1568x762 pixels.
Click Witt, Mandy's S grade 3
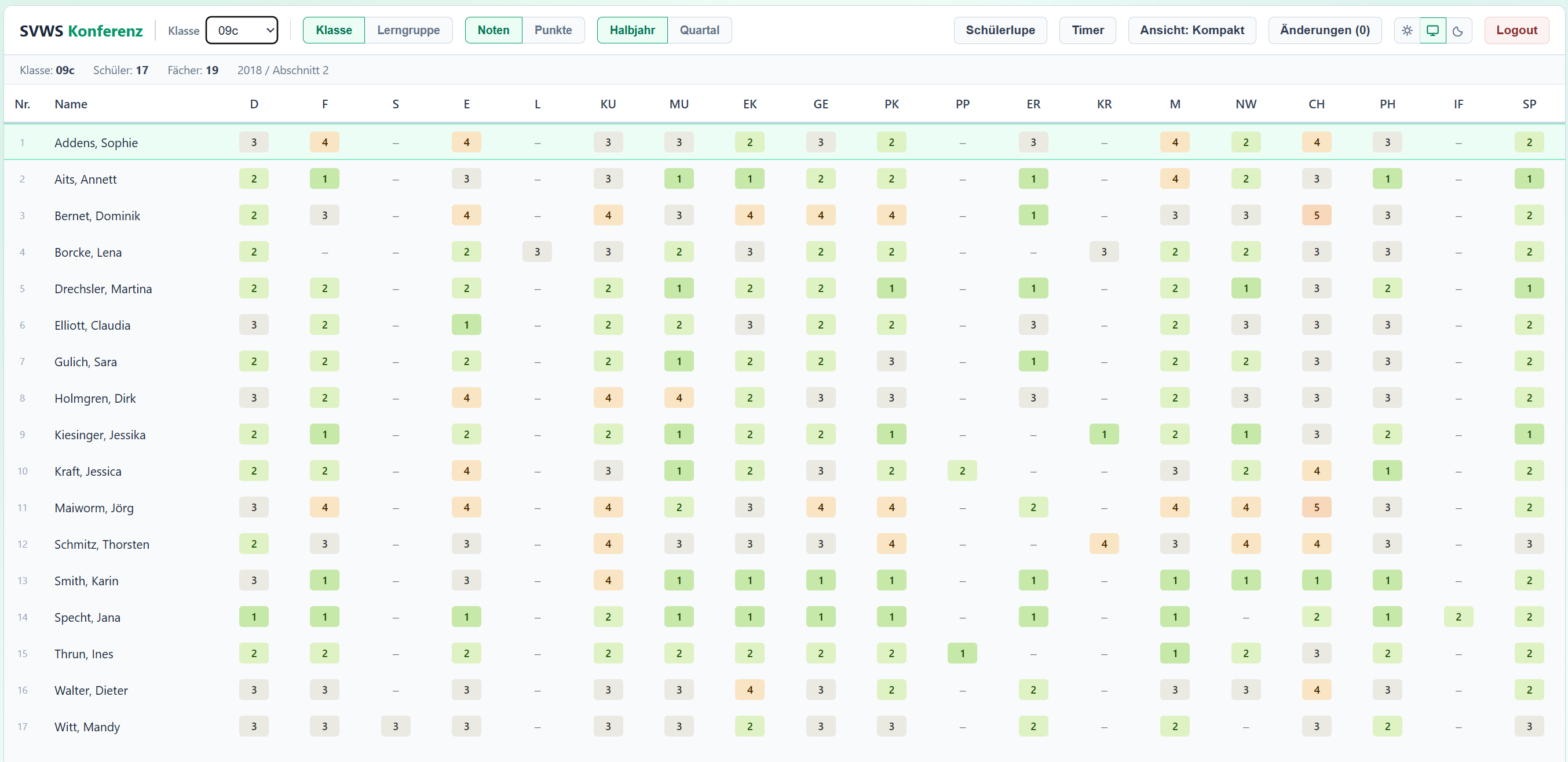(x=395, y=727)
